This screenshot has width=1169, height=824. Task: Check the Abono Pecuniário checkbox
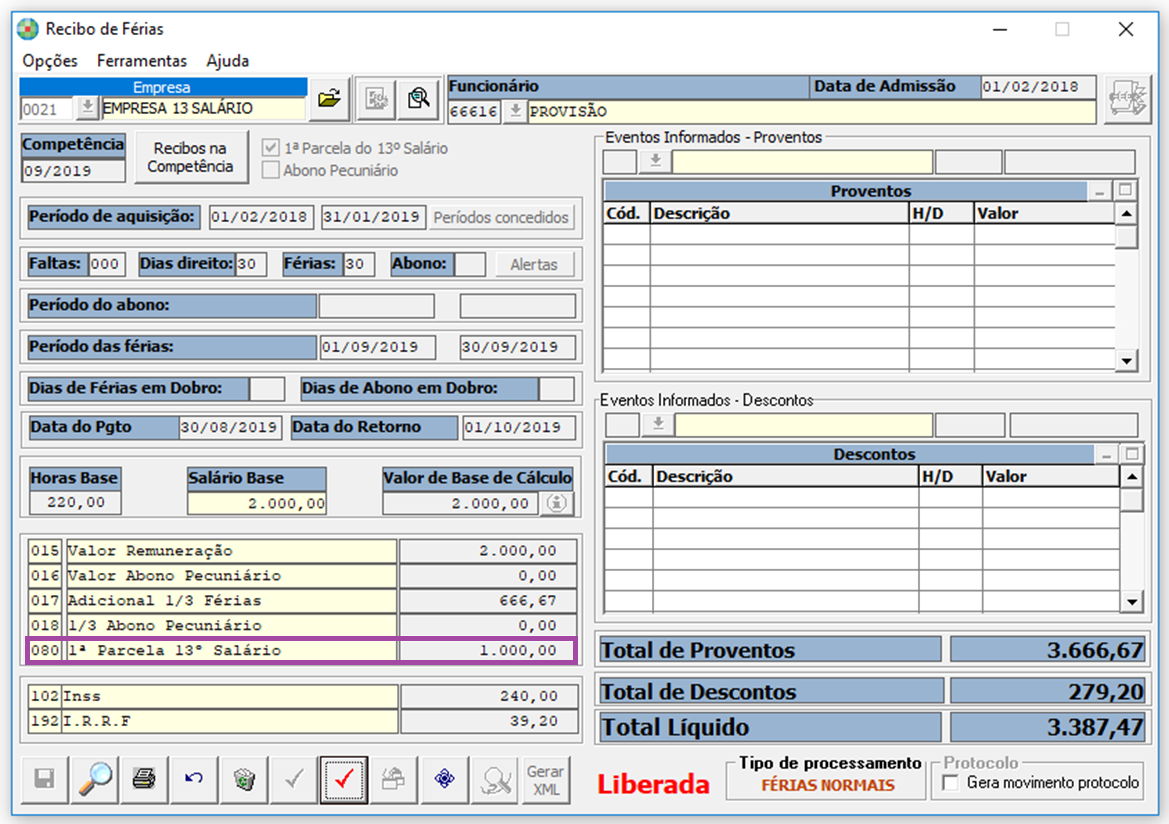(x=271, y=170)
